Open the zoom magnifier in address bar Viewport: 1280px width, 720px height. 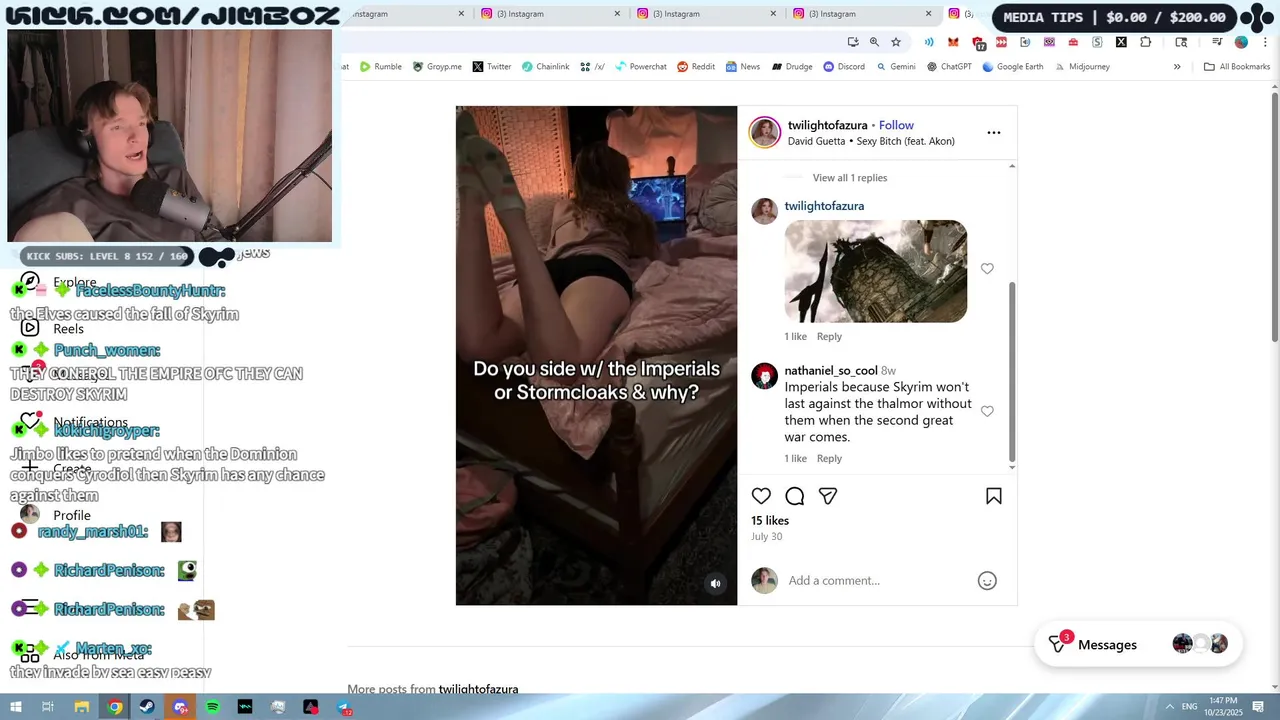(x=874, y=42)
